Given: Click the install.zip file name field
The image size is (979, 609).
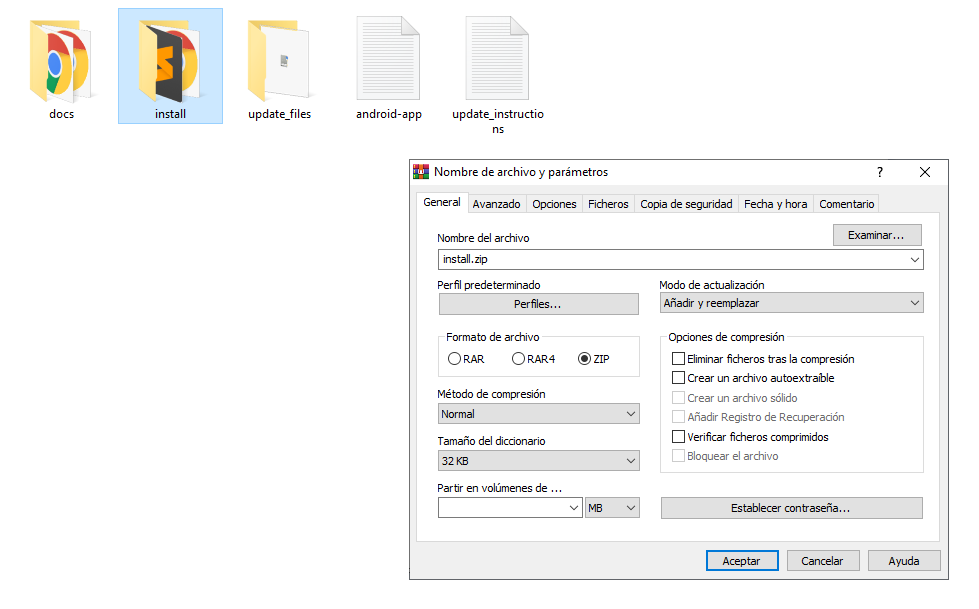Looking at the screenshot, I should (x=670, y=260).
